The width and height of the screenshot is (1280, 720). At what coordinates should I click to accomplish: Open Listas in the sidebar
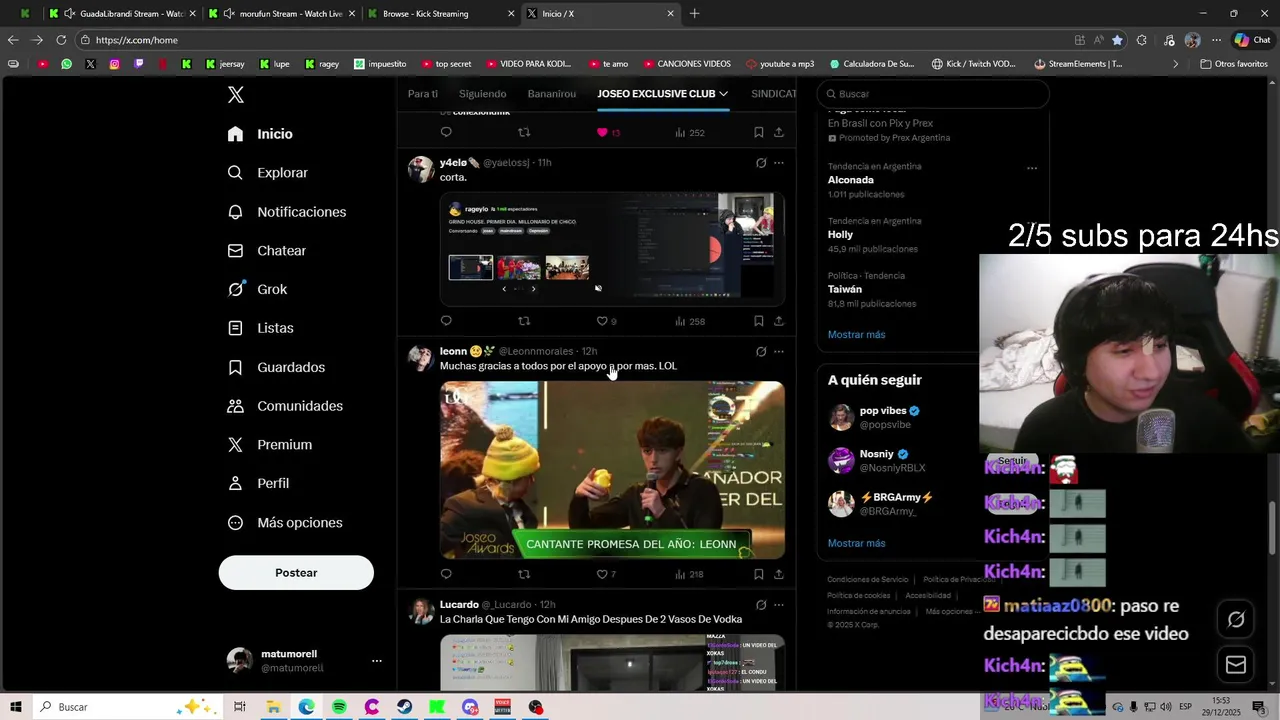[260, 328]
